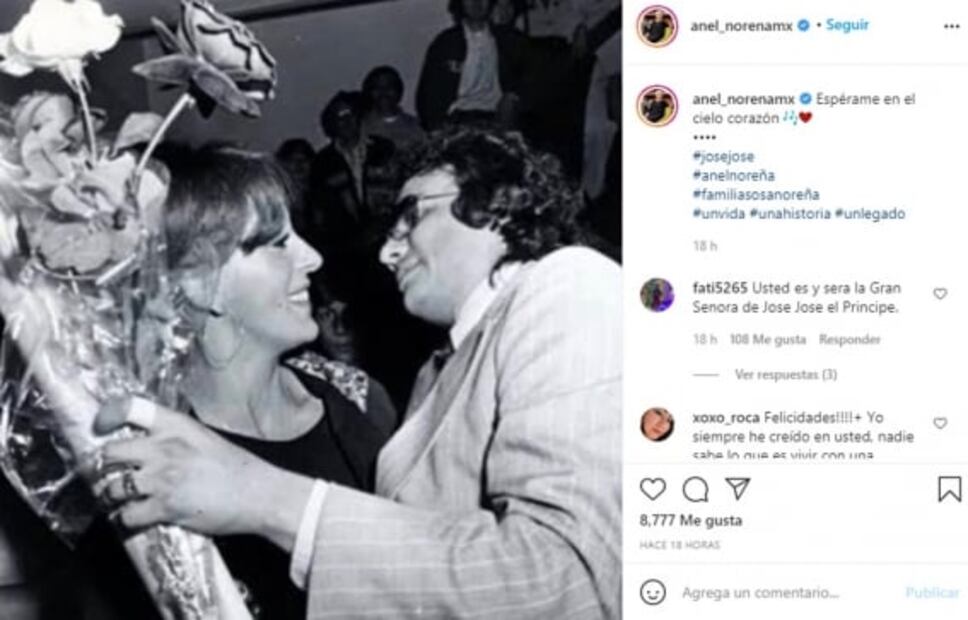Click Responder on fati5265's comment
The image size is (968, 620).
click(x=849, y=340)
